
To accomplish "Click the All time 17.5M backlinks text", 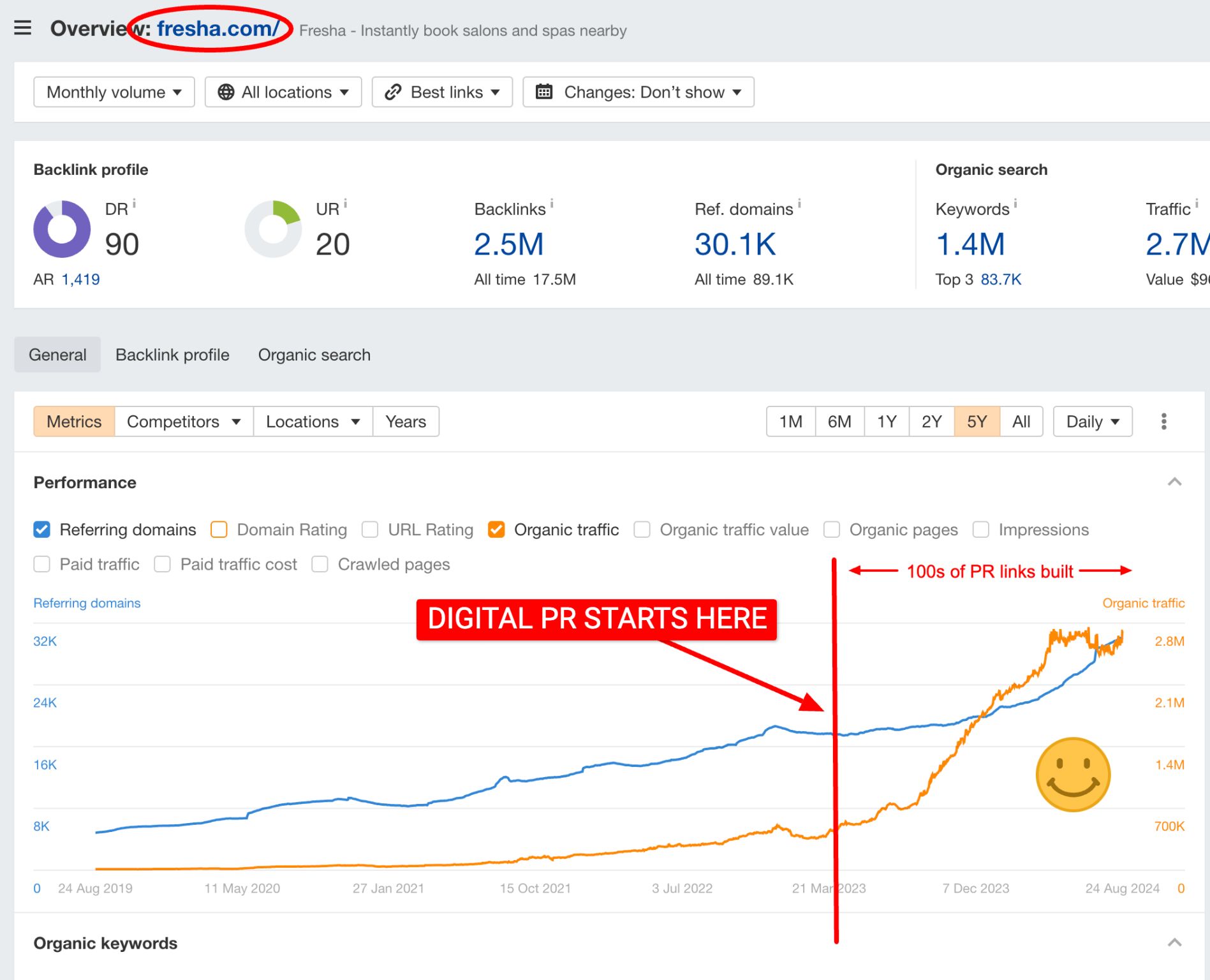I will click(525, 279).
